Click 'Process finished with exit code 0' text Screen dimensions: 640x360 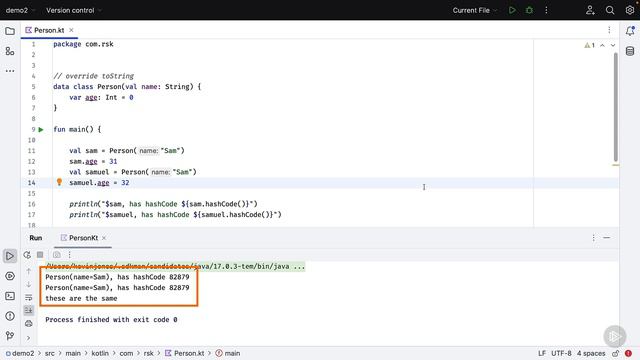(x=111, y=320)
